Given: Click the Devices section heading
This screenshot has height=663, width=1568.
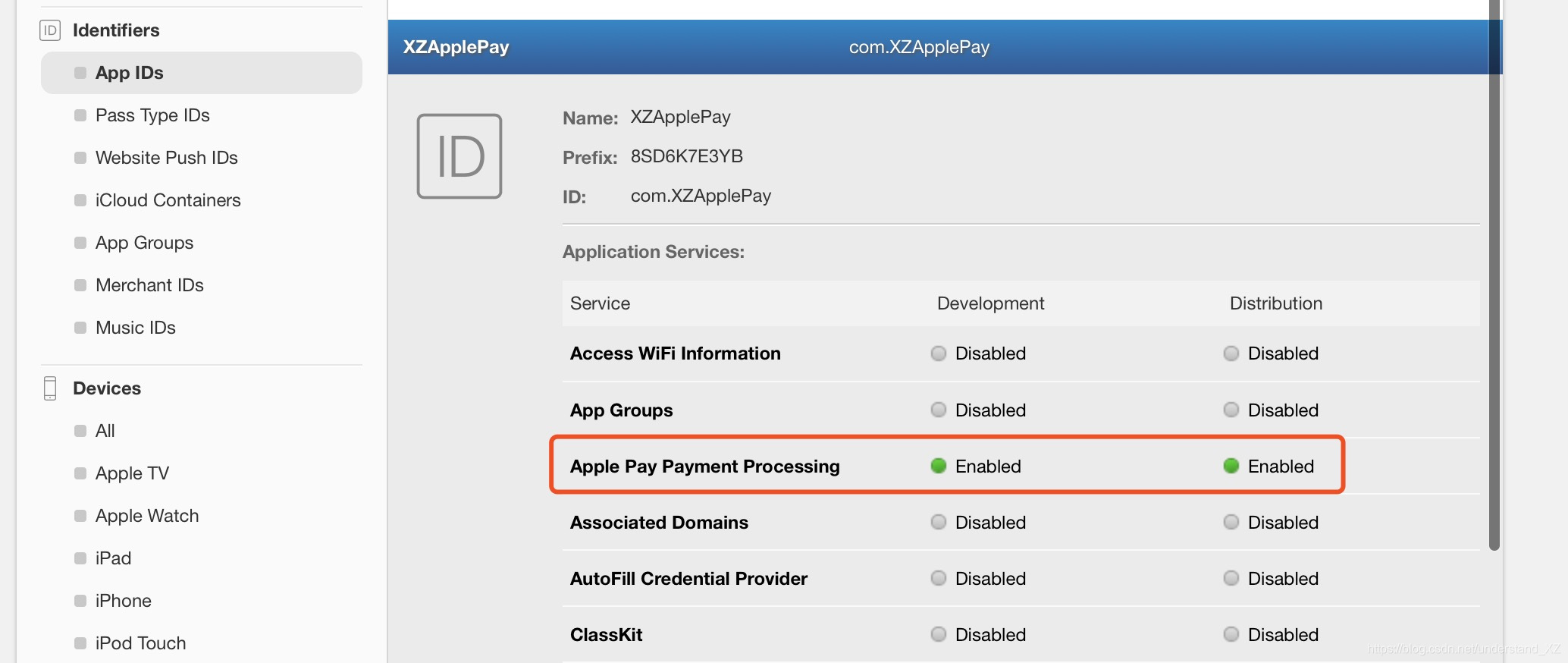Looking at the screenshot, I should coord(107,388).
